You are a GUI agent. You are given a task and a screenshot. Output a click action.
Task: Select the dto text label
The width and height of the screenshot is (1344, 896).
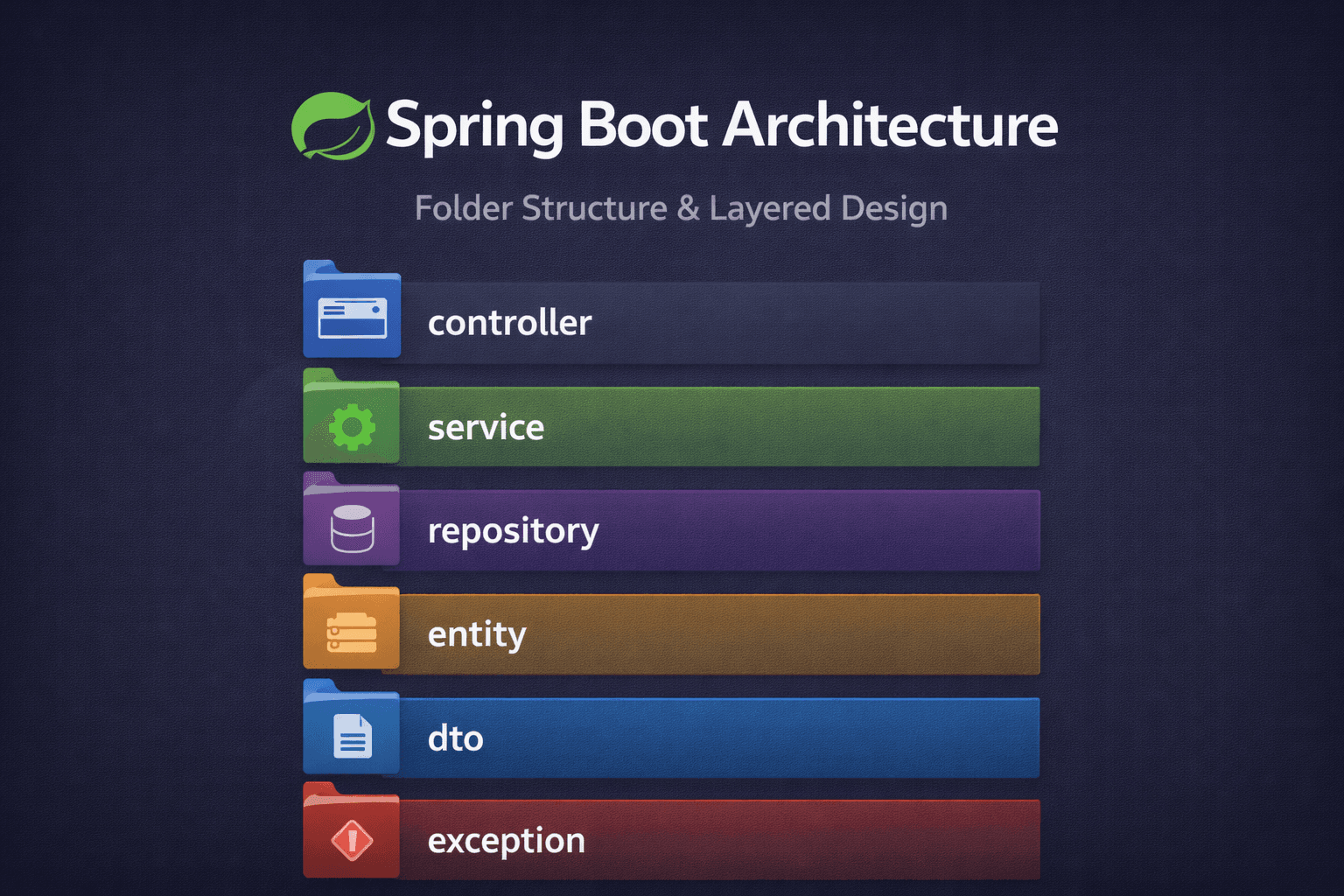click(455, 738)
